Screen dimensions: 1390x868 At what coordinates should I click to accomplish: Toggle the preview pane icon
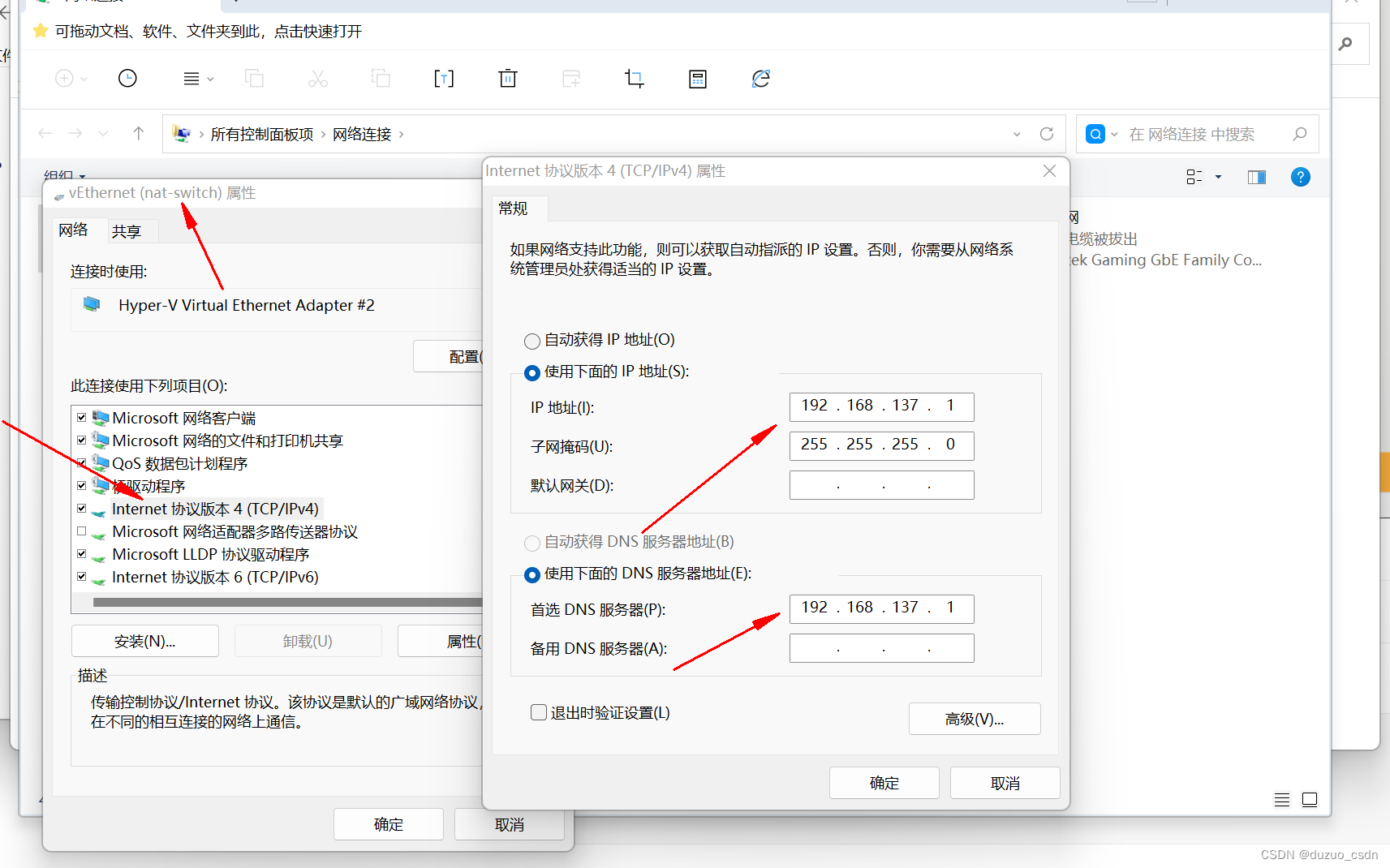[x=1257, y=177]
